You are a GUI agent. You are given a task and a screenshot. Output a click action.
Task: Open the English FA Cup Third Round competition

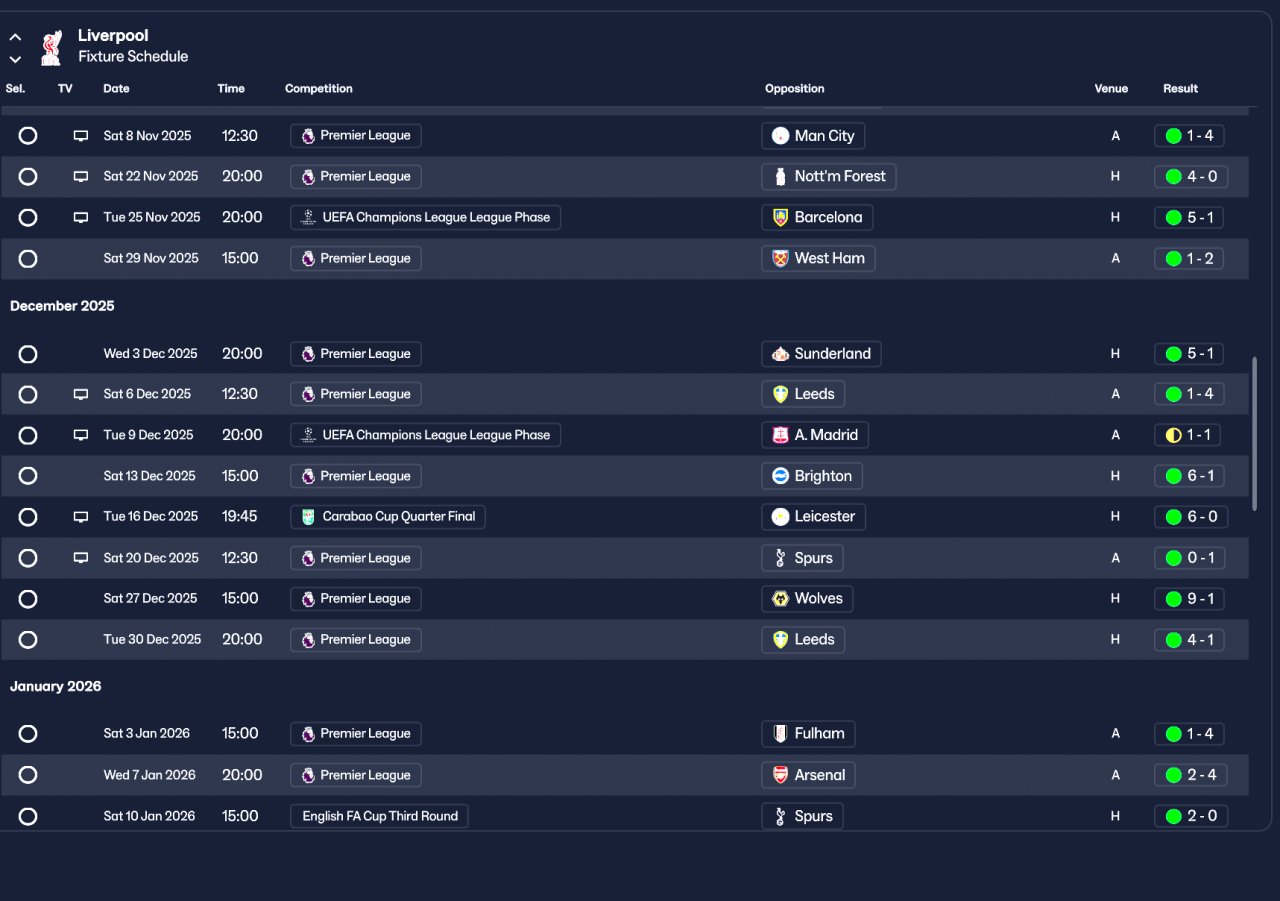click(379, 816)
